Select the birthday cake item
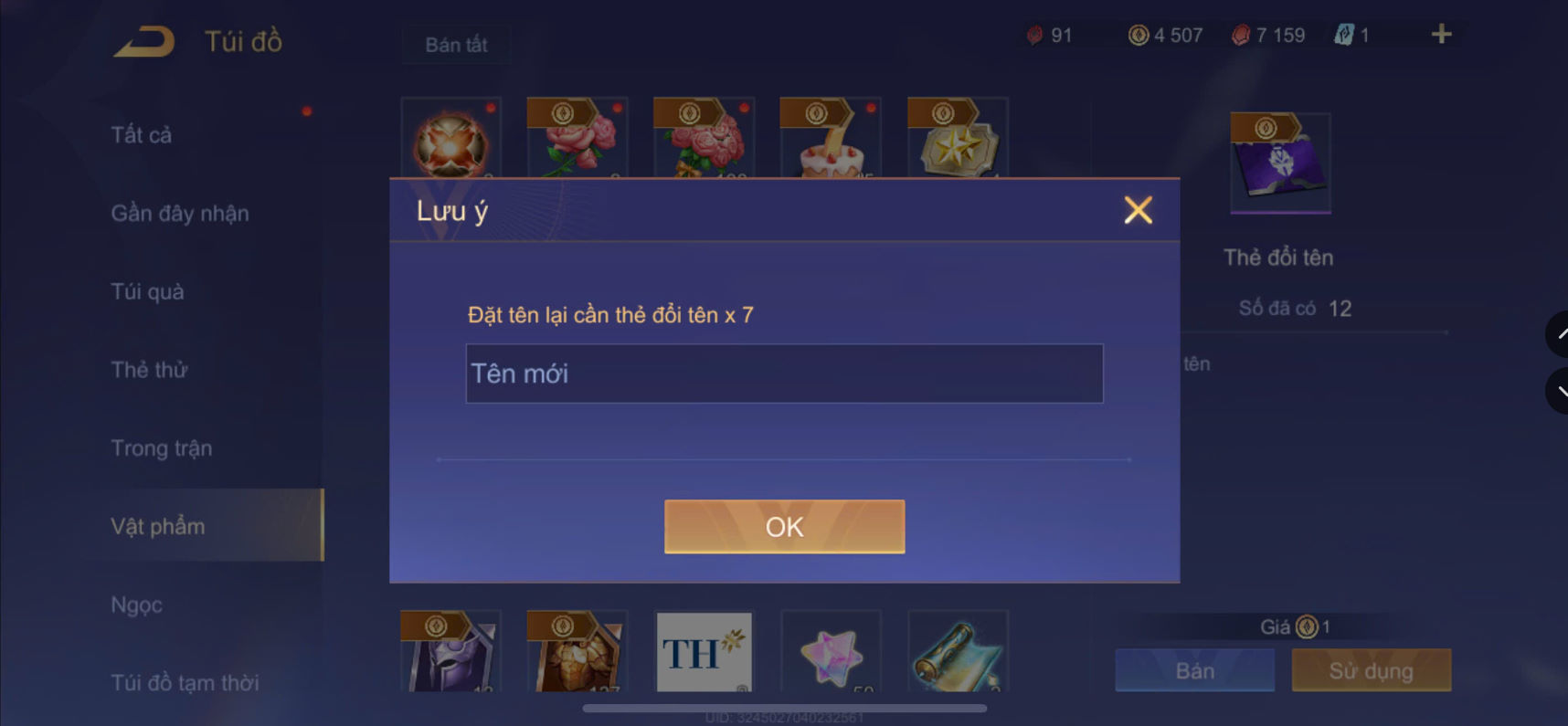This screenshot has width=1568, height=726. tap(831, 137)
